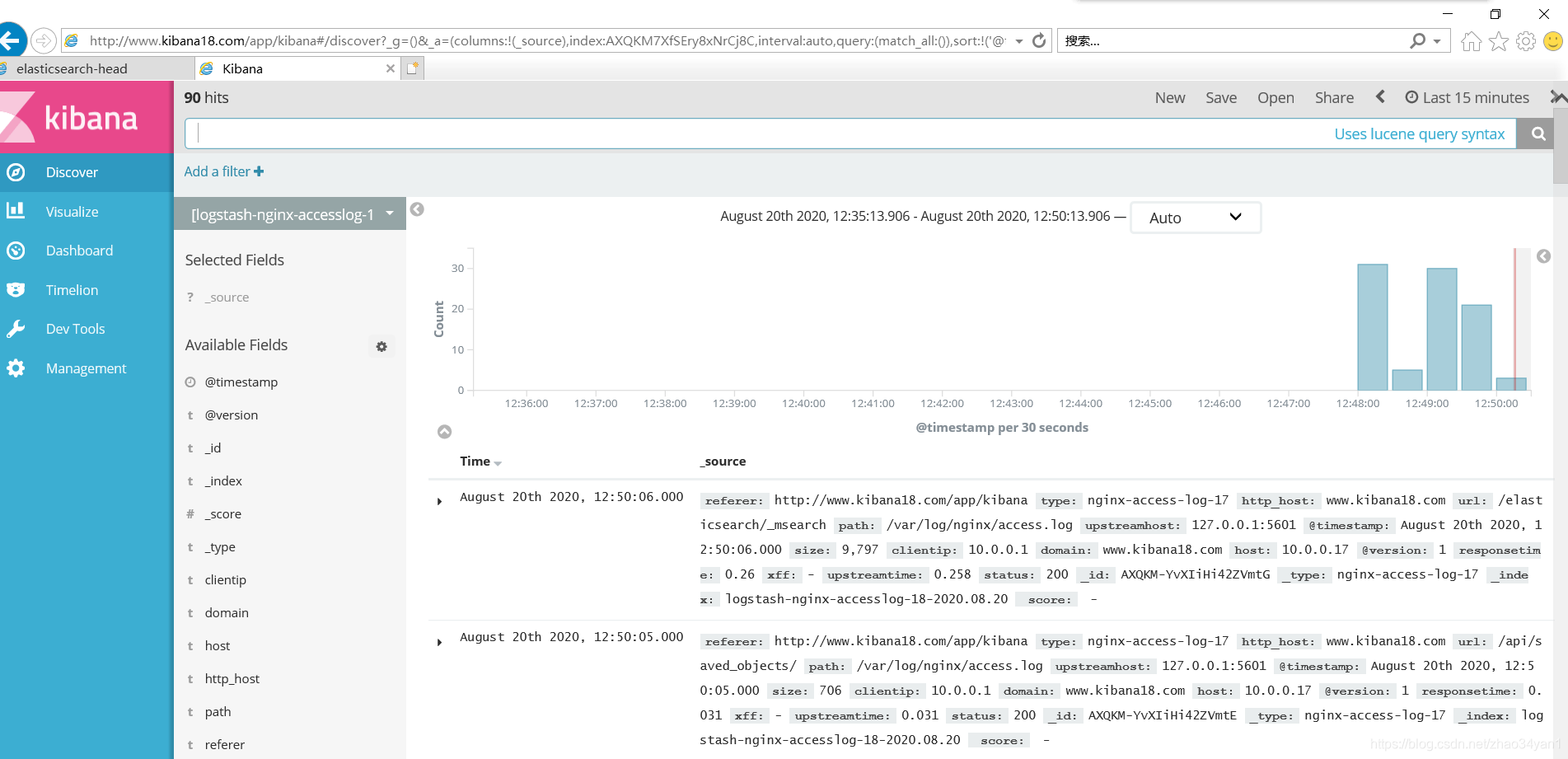Sort by Time column header
The image size is (1568, 759).
[x=480, y=461]
